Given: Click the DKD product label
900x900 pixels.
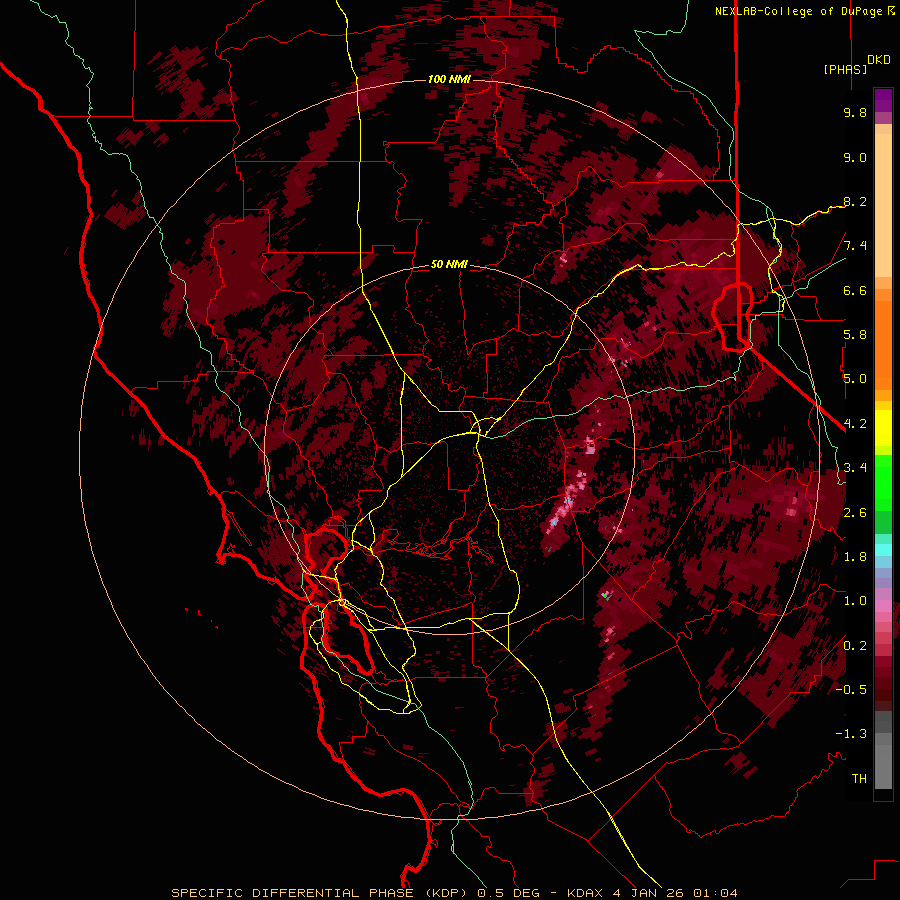Looking at the screenshot, I should [x=879, y=60].
